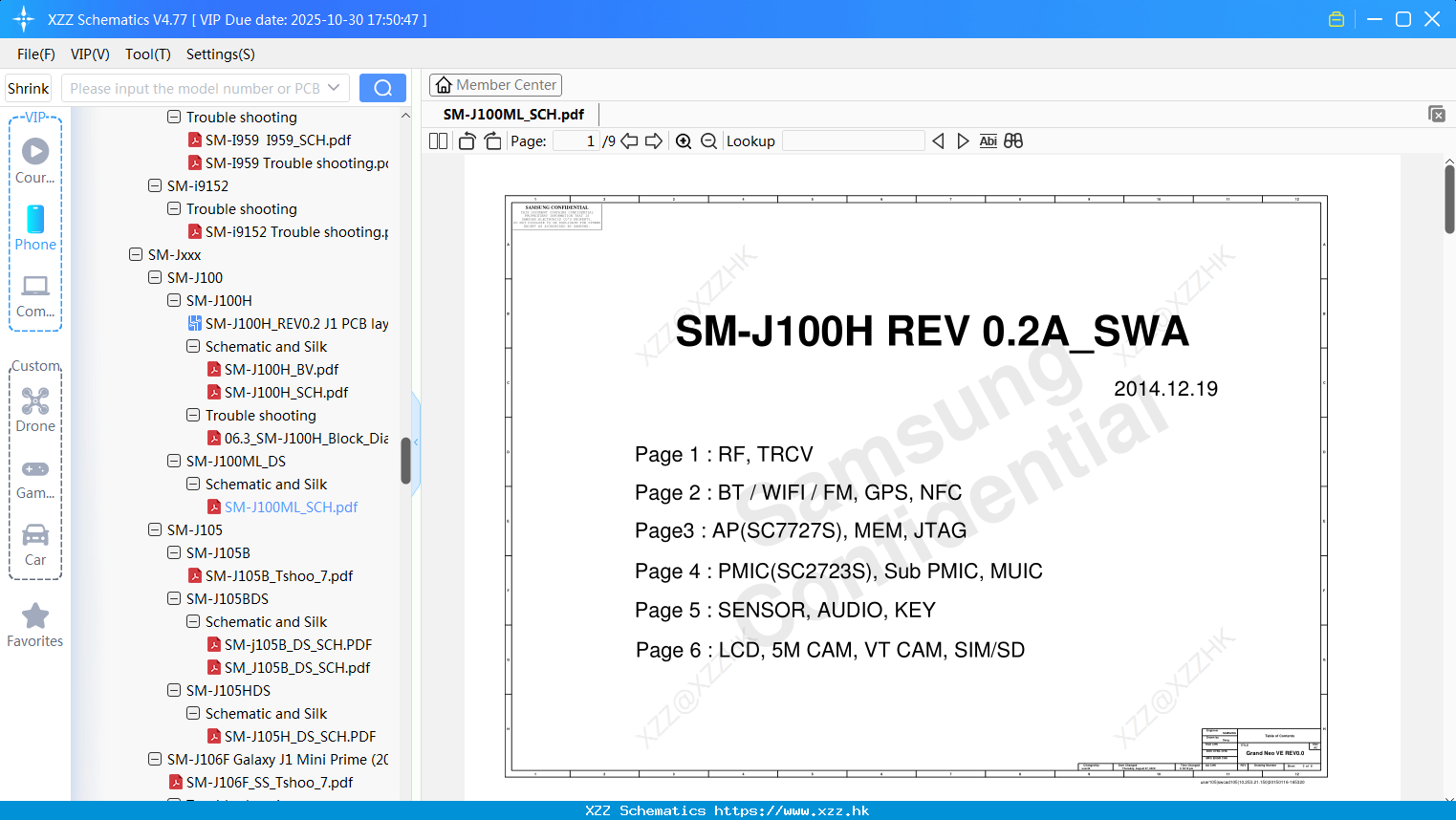Image resolution: width=1456 pixels, height=820 pixels.
Task: Open 06.3_SM-J100H_Block_Dia file
Action: [x=297, y=438]
